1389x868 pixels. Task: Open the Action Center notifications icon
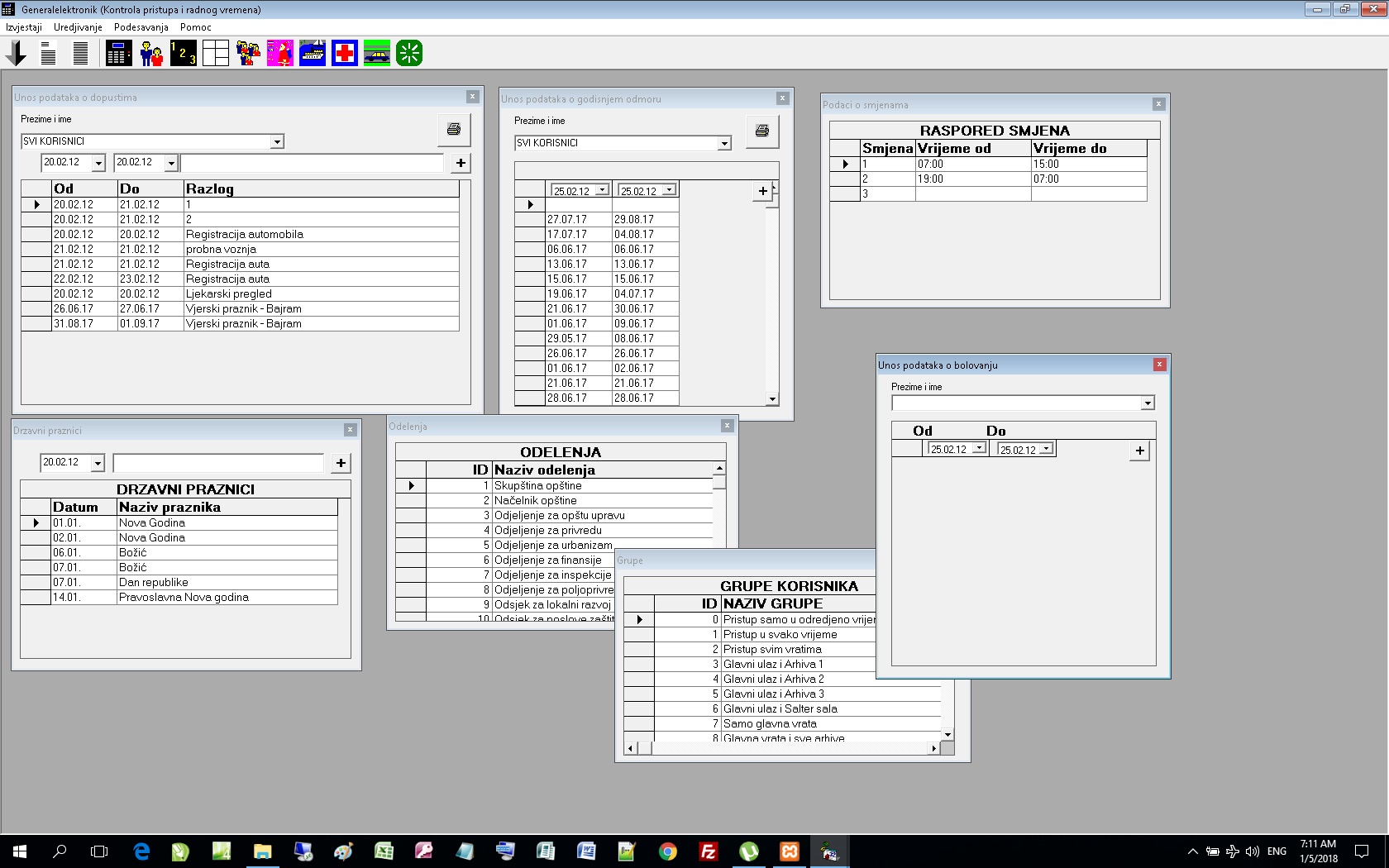click(x=1362, y=851)
